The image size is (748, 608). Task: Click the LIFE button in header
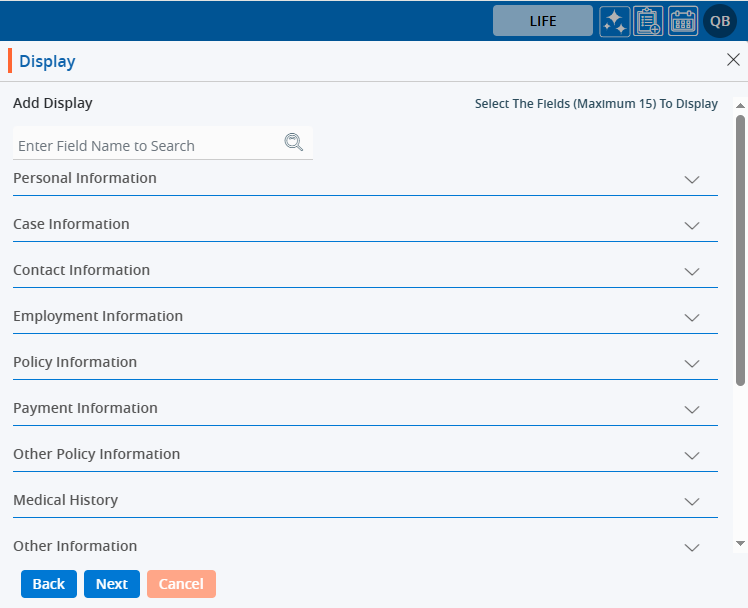[x=543, y=21]
